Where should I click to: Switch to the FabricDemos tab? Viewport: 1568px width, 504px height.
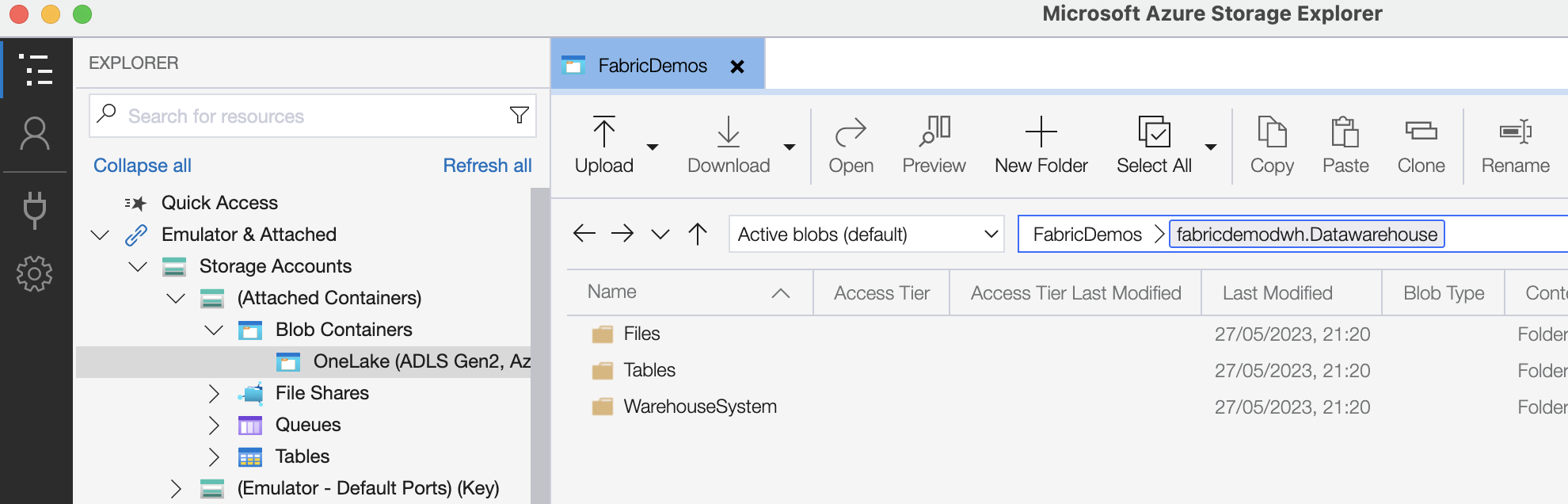(652, 66)
